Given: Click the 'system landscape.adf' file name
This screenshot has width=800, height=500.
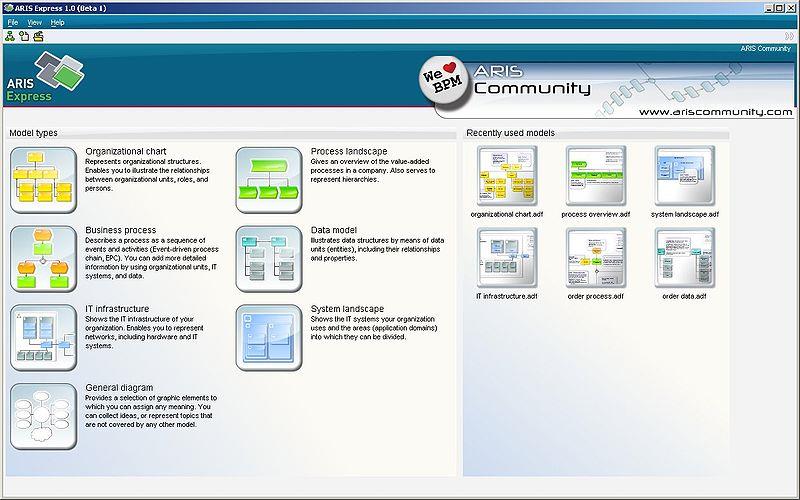Looking at the screenshot, I should pyautogui.click(x=685, y=214).
